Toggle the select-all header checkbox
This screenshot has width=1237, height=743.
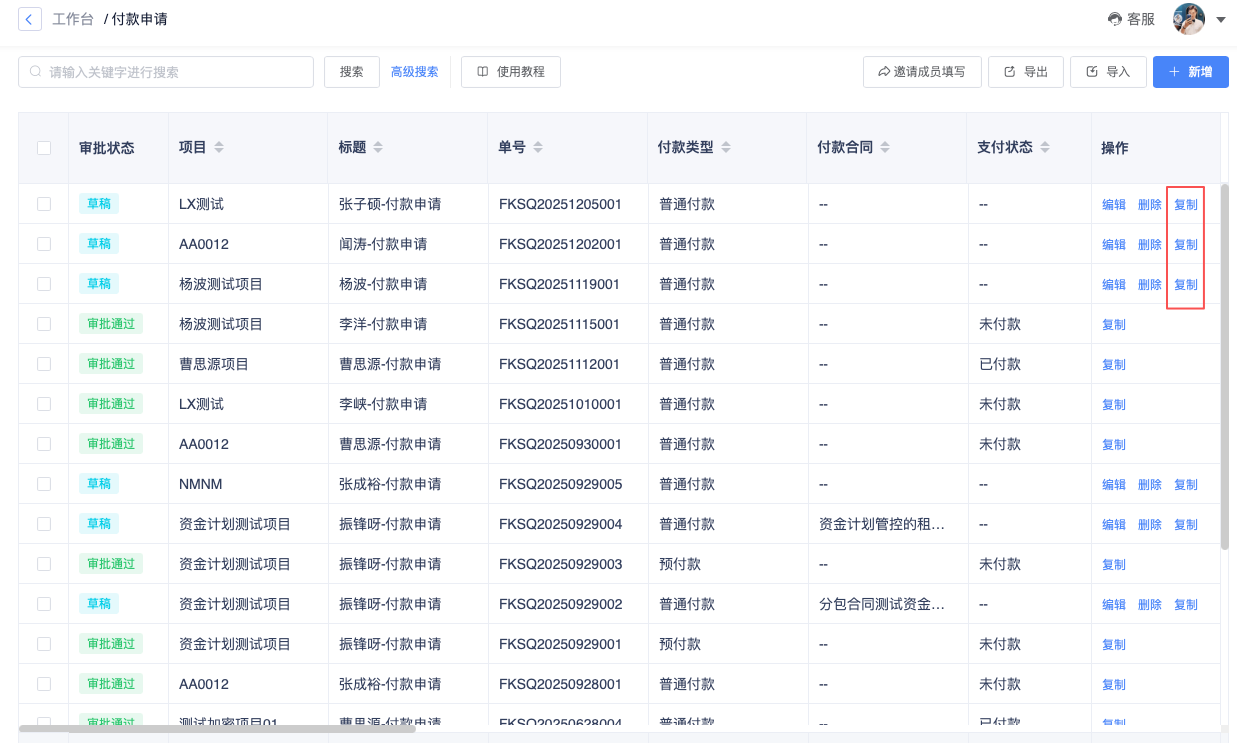point(44,148)
